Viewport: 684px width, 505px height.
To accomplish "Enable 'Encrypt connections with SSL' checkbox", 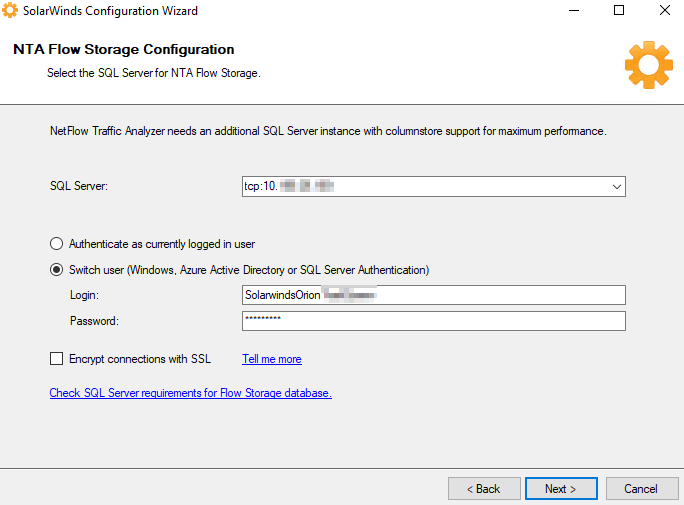I will click(56, 359).
